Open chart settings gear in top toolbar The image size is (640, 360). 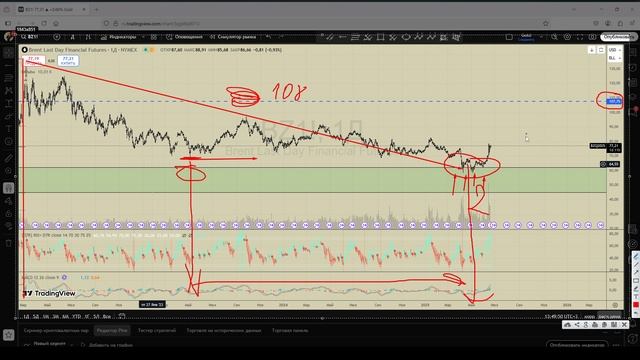(x=567, y=37)
